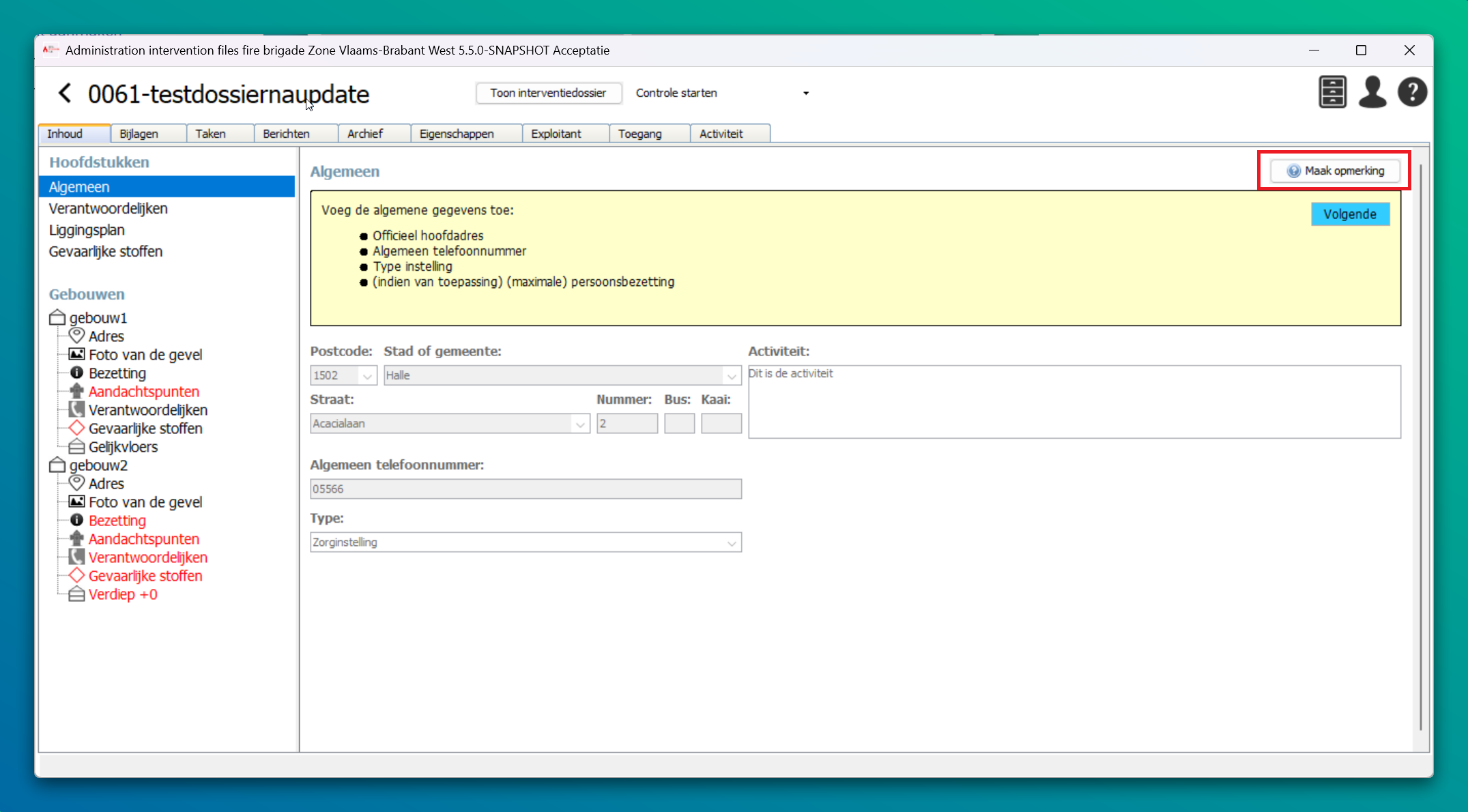Maximize the application window
The width and height of the screenshot is (1468, 812).
(x=1361, y=50)
